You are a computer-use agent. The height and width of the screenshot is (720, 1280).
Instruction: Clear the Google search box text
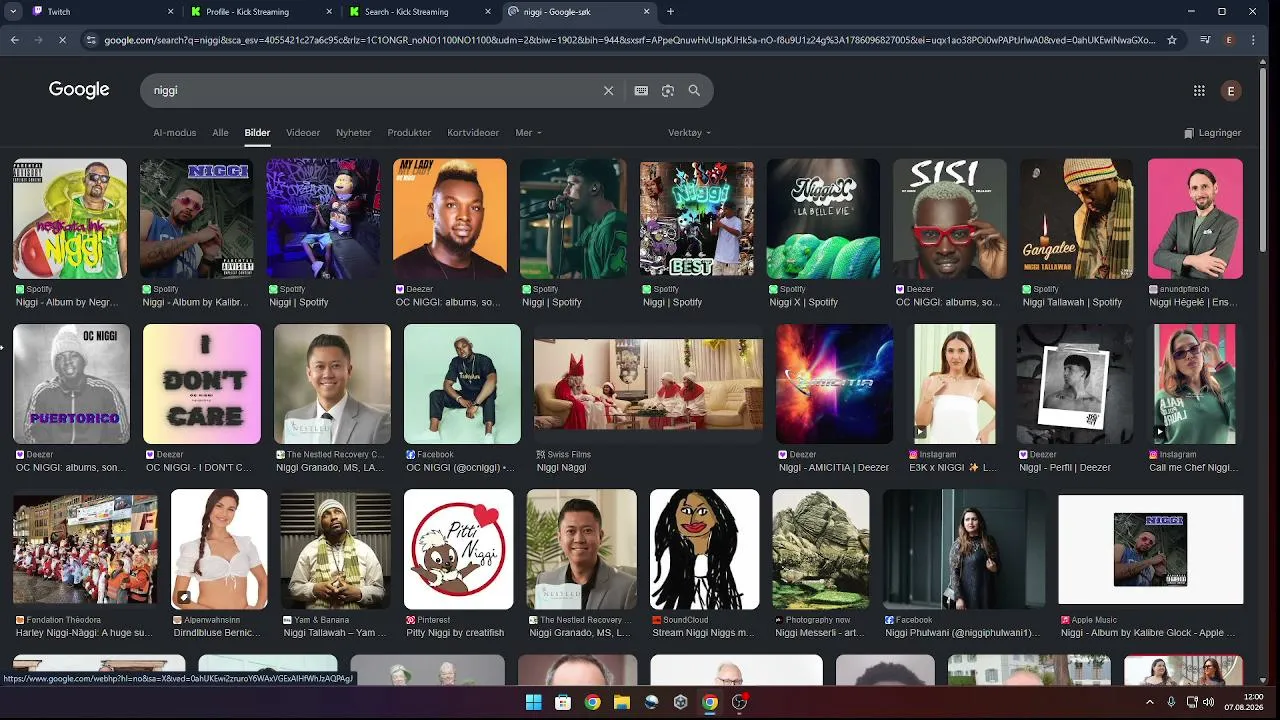[x=608, y=90]
